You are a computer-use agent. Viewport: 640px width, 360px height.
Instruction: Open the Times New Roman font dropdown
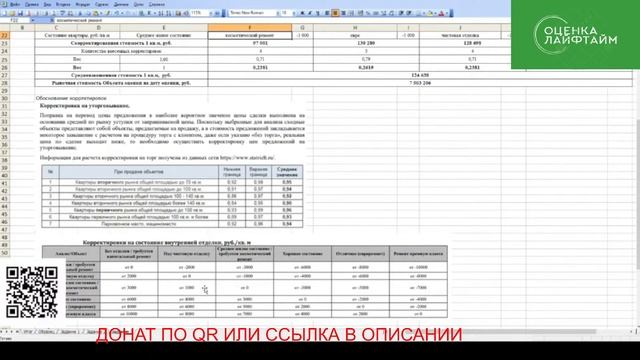point(278,13)
